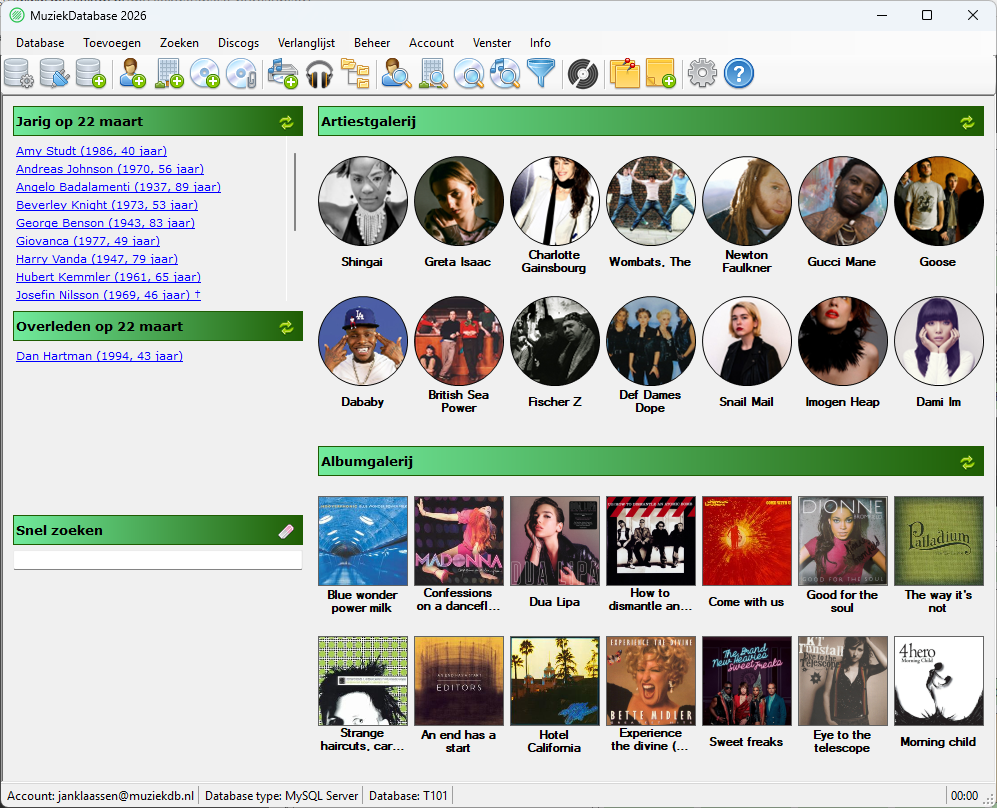Click the Snel zoeken input field

pyautogui.click(x=157, y=560)
